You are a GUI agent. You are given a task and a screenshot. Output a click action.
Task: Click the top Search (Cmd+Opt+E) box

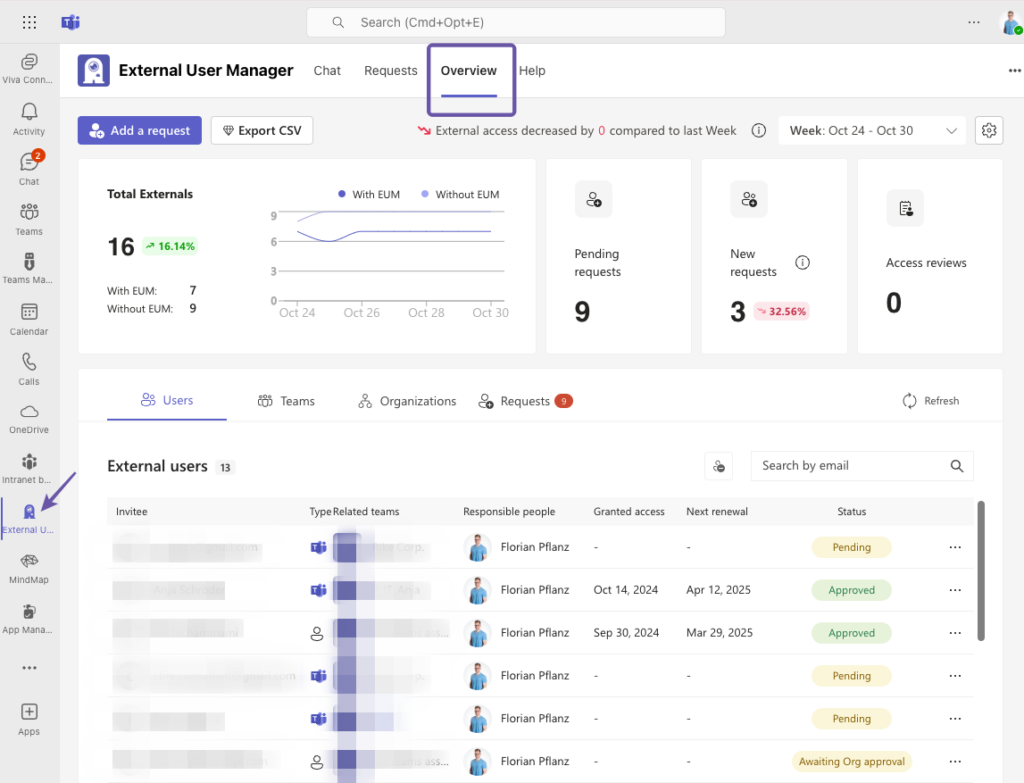click(x=516, y=22)
